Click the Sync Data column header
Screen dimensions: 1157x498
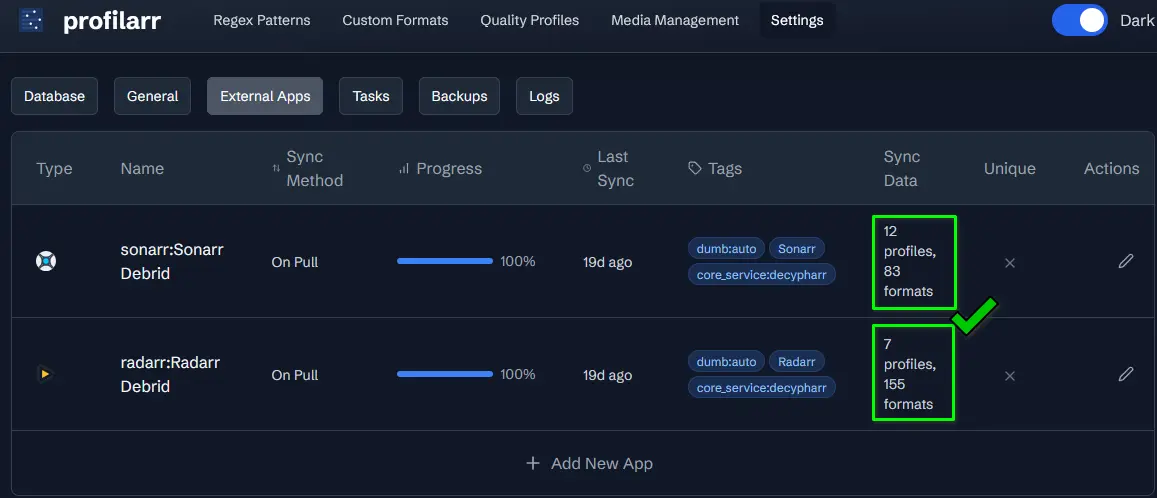point(902,168)
